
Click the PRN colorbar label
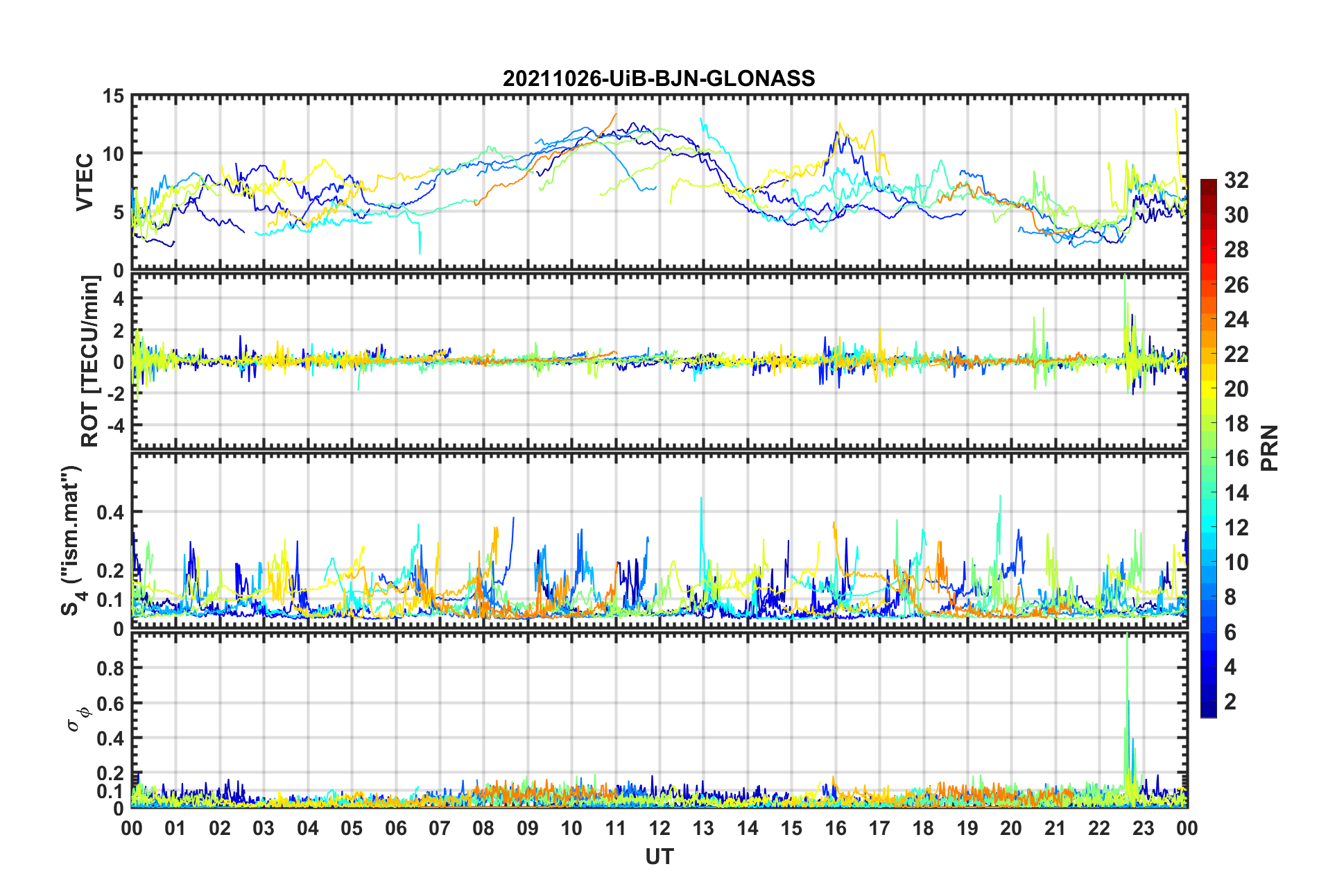tap(1269, 448)
